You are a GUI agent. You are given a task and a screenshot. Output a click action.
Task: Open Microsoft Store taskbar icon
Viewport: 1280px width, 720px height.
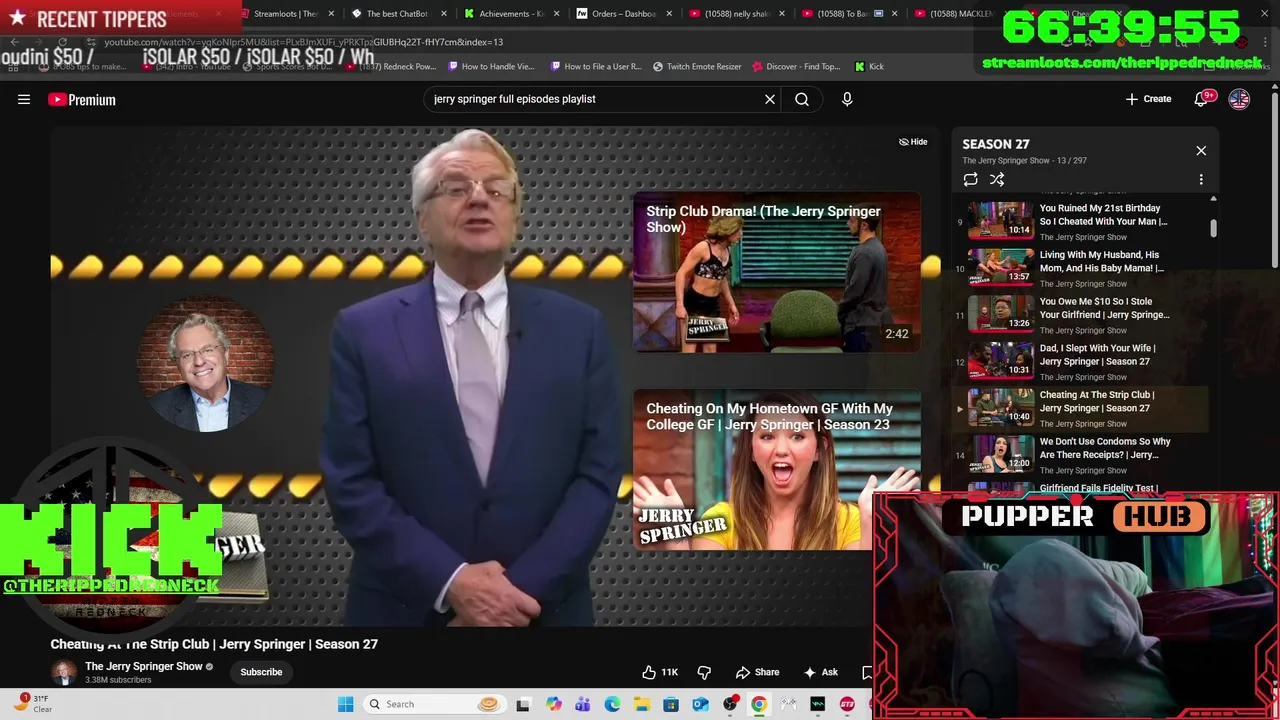(671, 704)
